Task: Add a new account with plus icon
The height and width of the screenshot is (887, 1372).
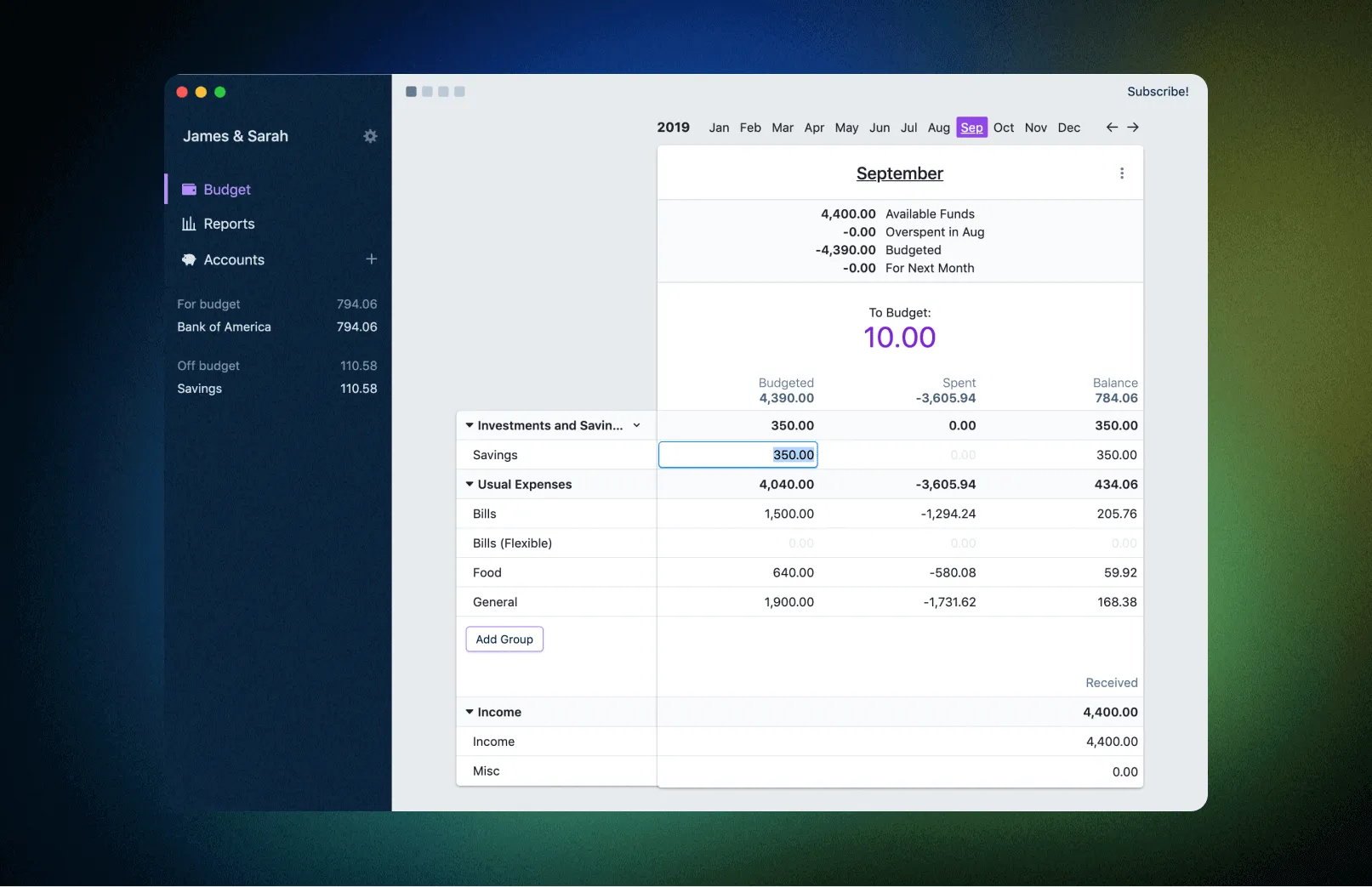Action: (x=371, y=259)
